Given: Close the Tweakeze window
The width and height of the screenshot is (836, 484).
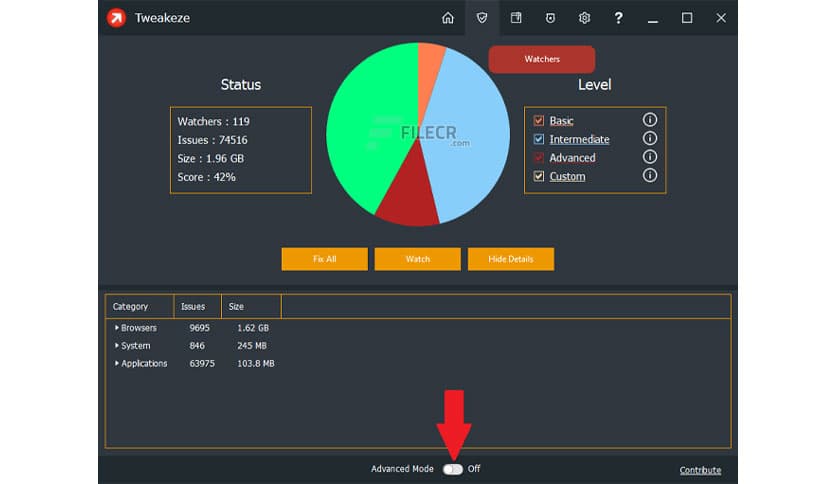Looking at the screenshot, I should [x=721, y=18].
